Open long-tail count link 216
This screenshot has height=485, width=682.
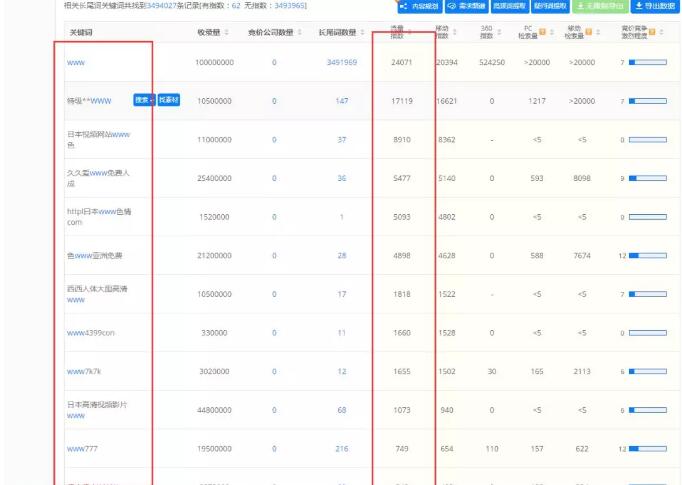click(x=342, y=448)
